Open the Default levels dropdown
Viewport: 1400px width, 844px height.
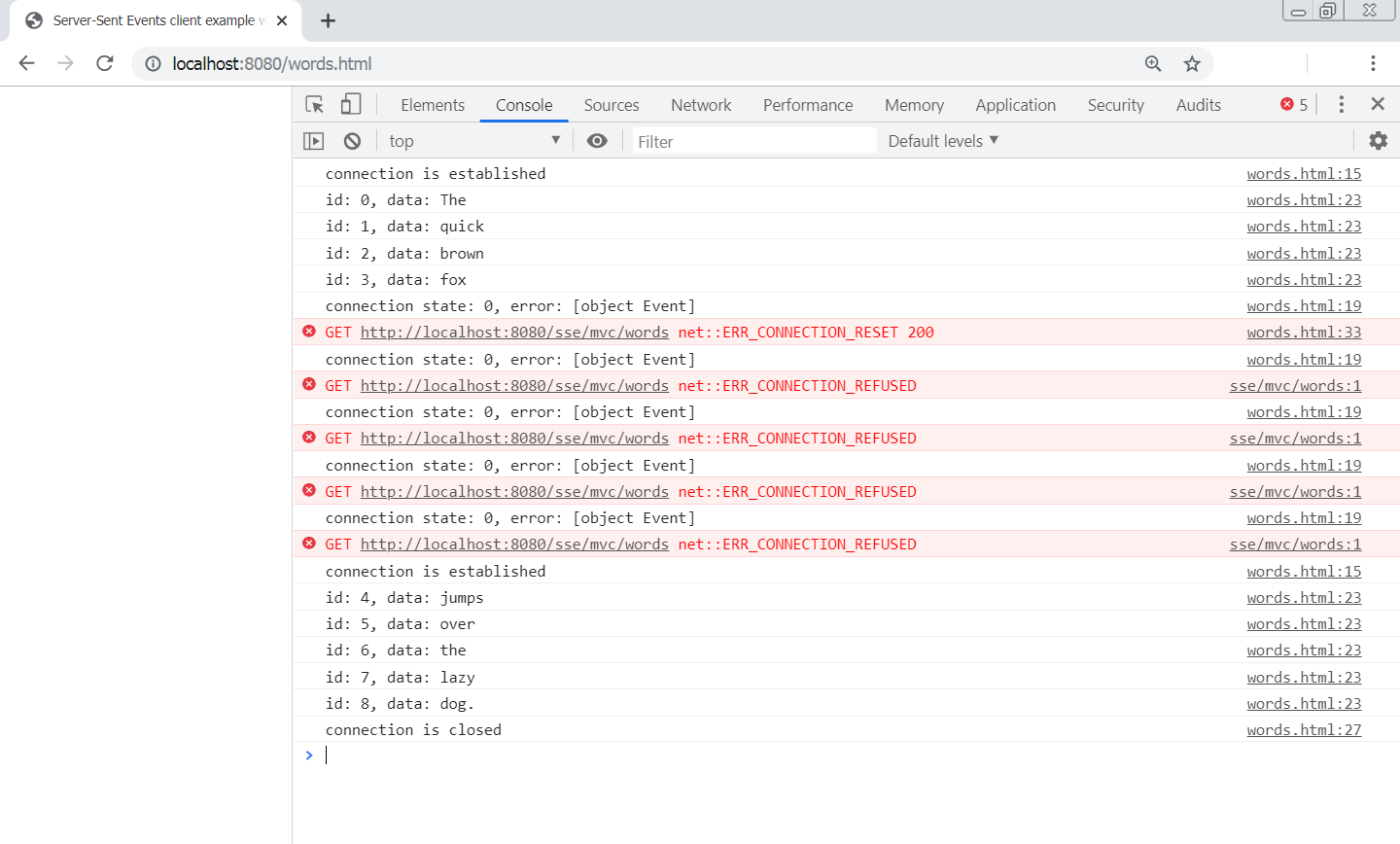[943, 141]
